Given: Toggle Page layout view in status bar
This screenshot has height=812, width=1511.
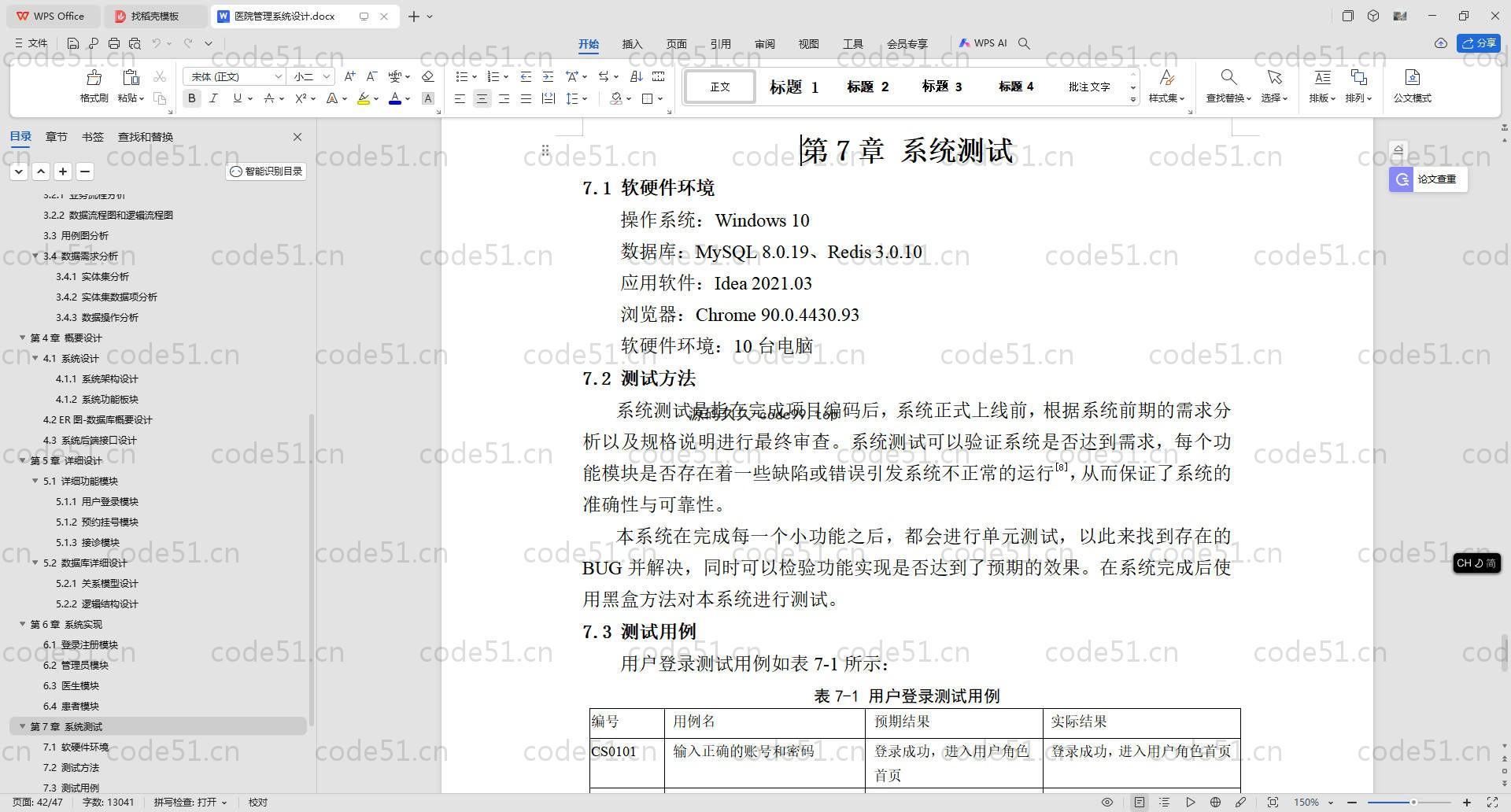Looking at the screenshot, I should pyautogui.click(x=1140, y=802).
